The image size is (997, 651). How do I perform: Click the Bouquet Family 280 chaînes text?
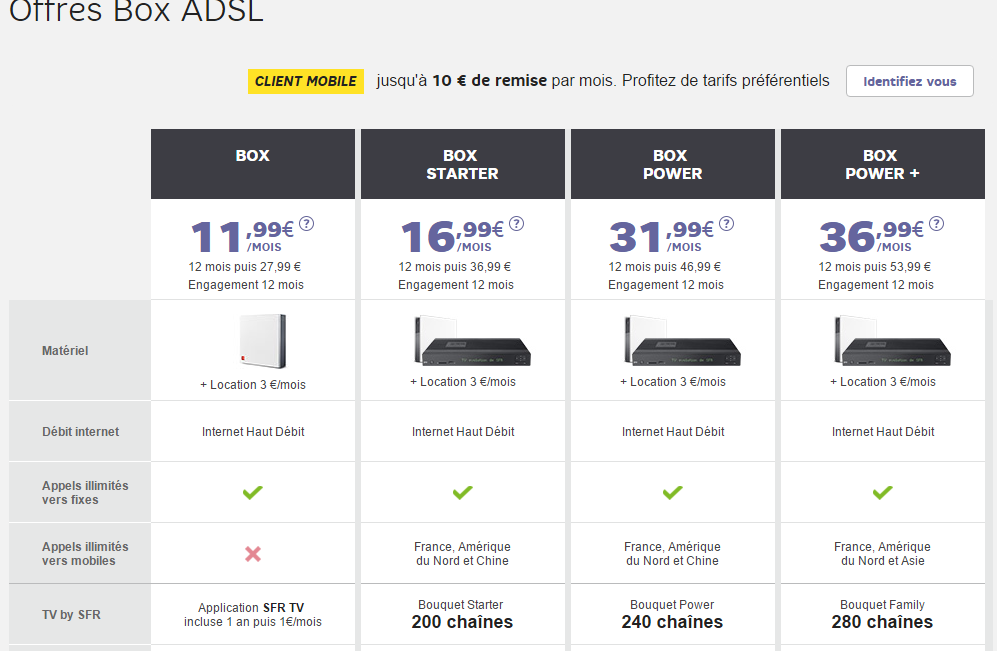coord(882,614)
